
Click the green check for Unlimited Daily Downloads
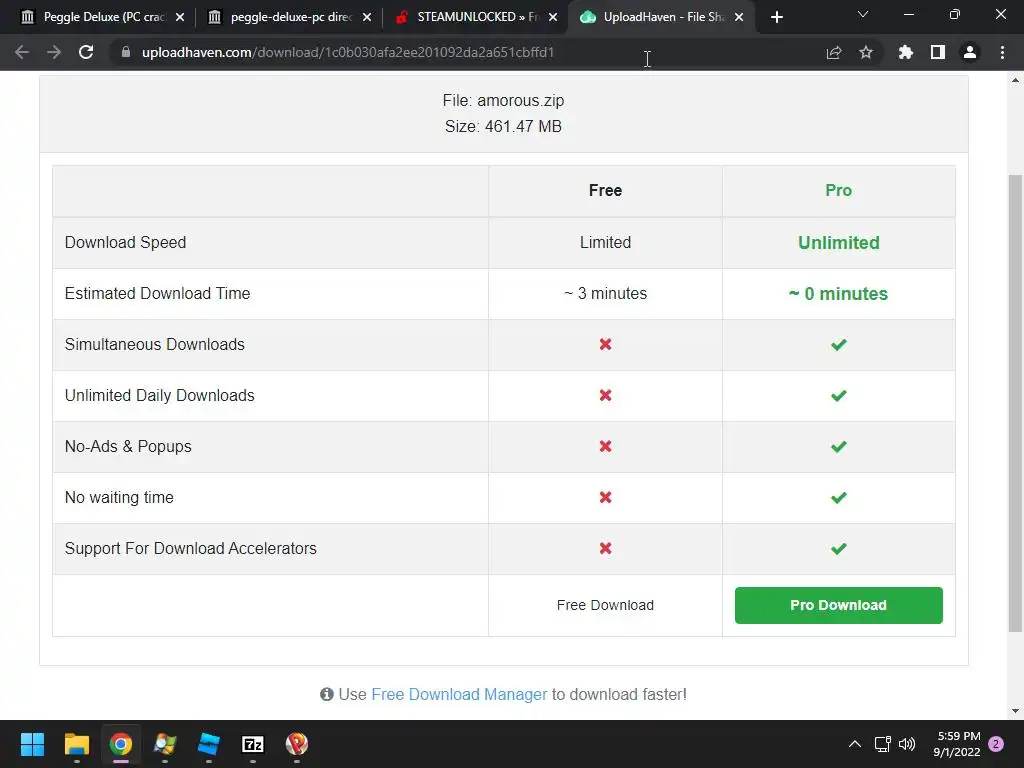(x=839, y=395)
